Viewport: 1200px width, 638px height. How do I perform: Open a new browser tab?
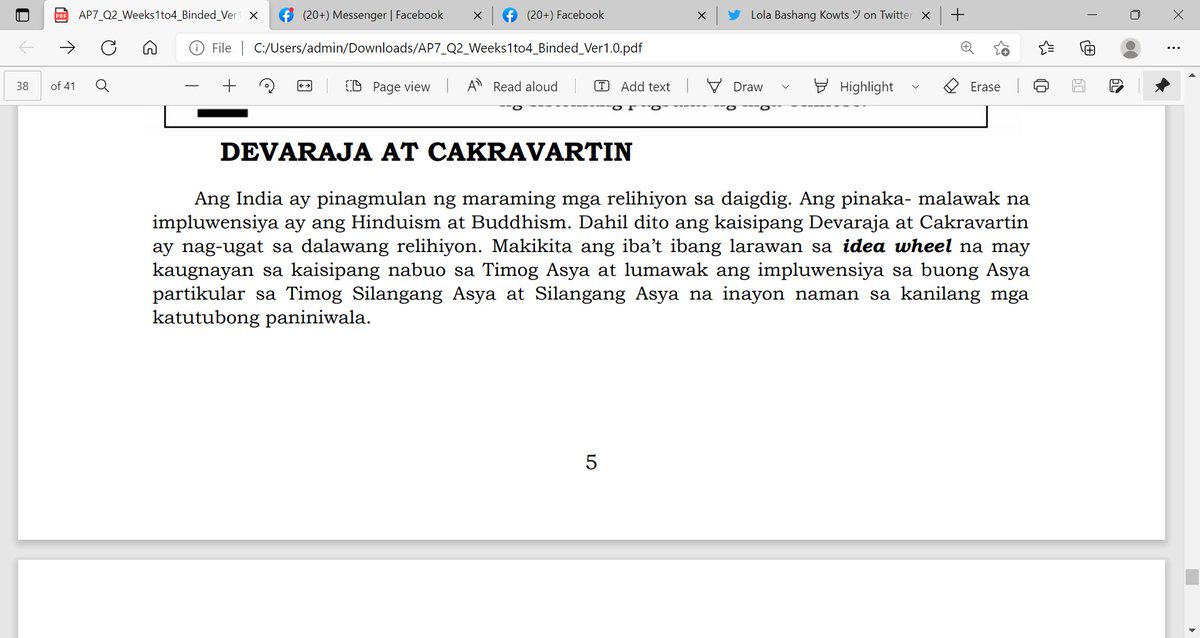pos(958,15)
